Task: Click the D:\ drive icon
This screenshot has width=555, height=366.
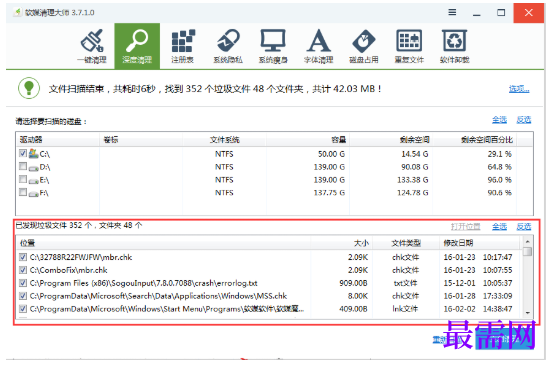Action: pos(34,168)
